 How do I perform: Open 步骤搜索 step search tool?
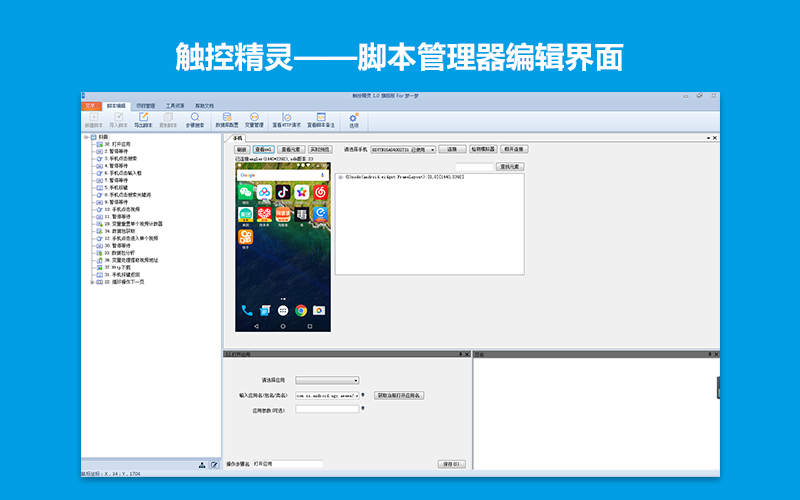pyautogui.click(x=194, y=120)
